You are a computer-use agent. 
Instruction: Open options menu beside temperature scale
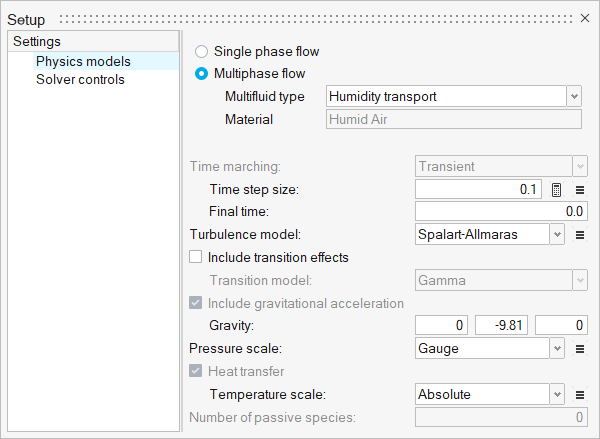[x=579, y=395]
